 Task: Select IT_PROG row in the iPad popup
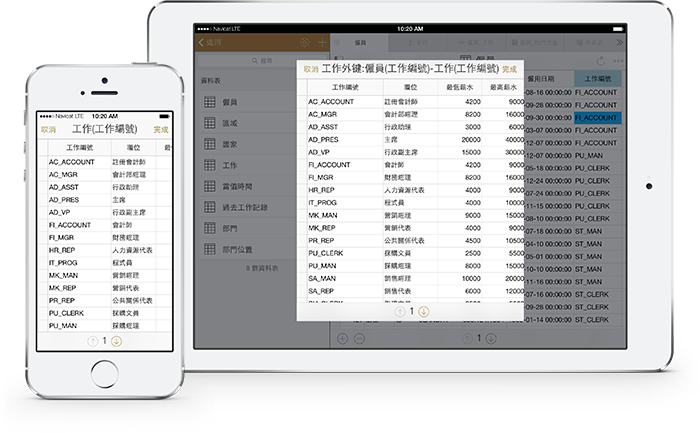(411, 203)
